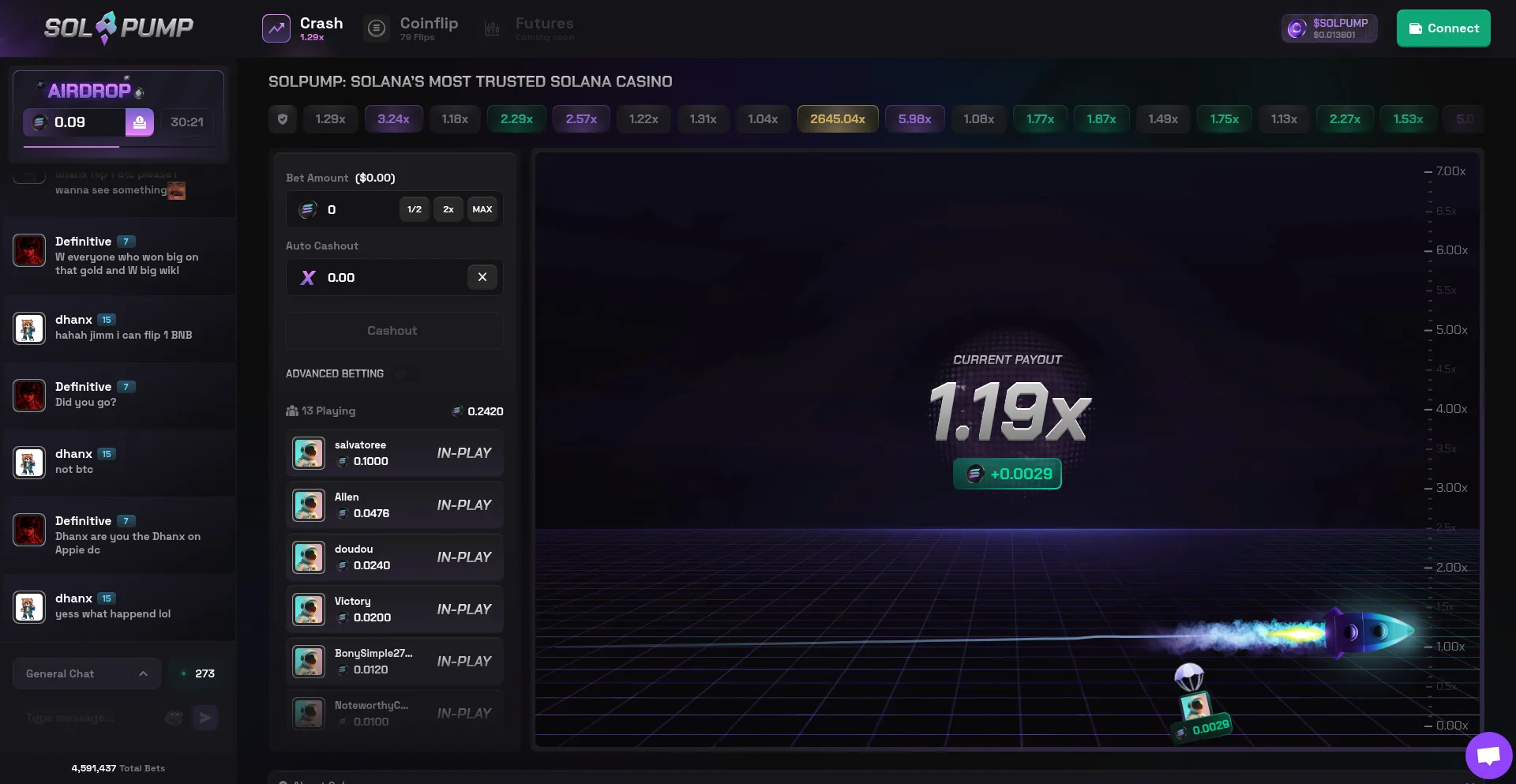Click dhanx's avatar in chat

pyautogui.click(x=29, y=328)
